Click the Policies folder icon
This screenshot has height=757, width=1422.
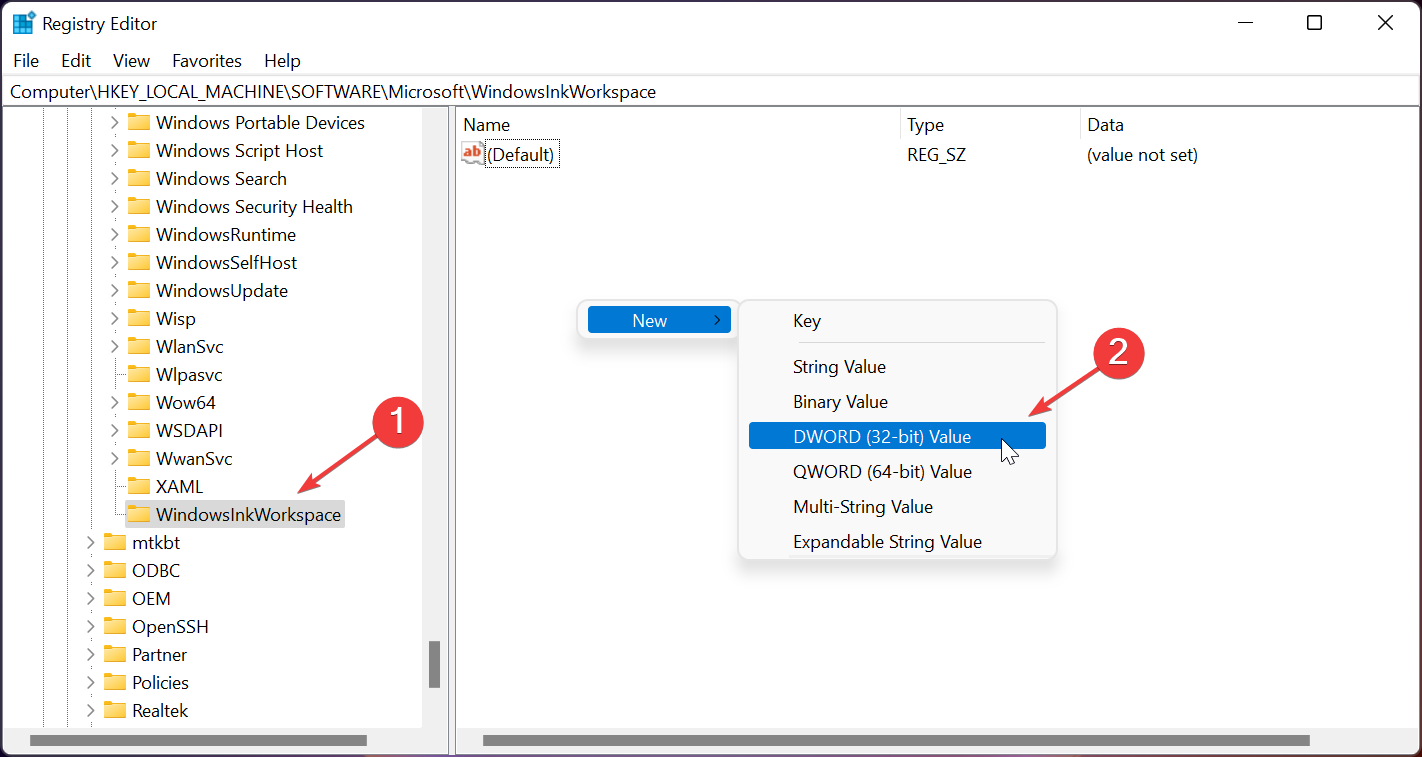[x=115, y=682]
